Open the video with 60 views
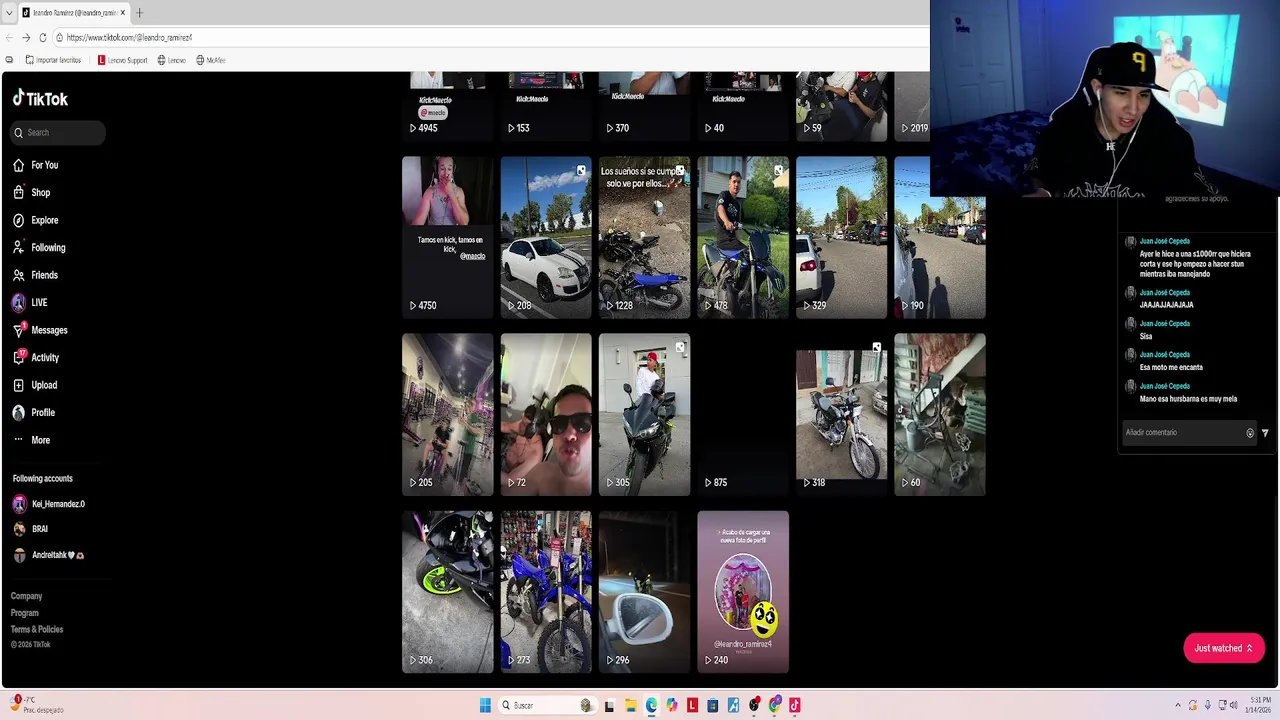The height and width of the screenshot is (720, 1280). click(x=939, y=414)
